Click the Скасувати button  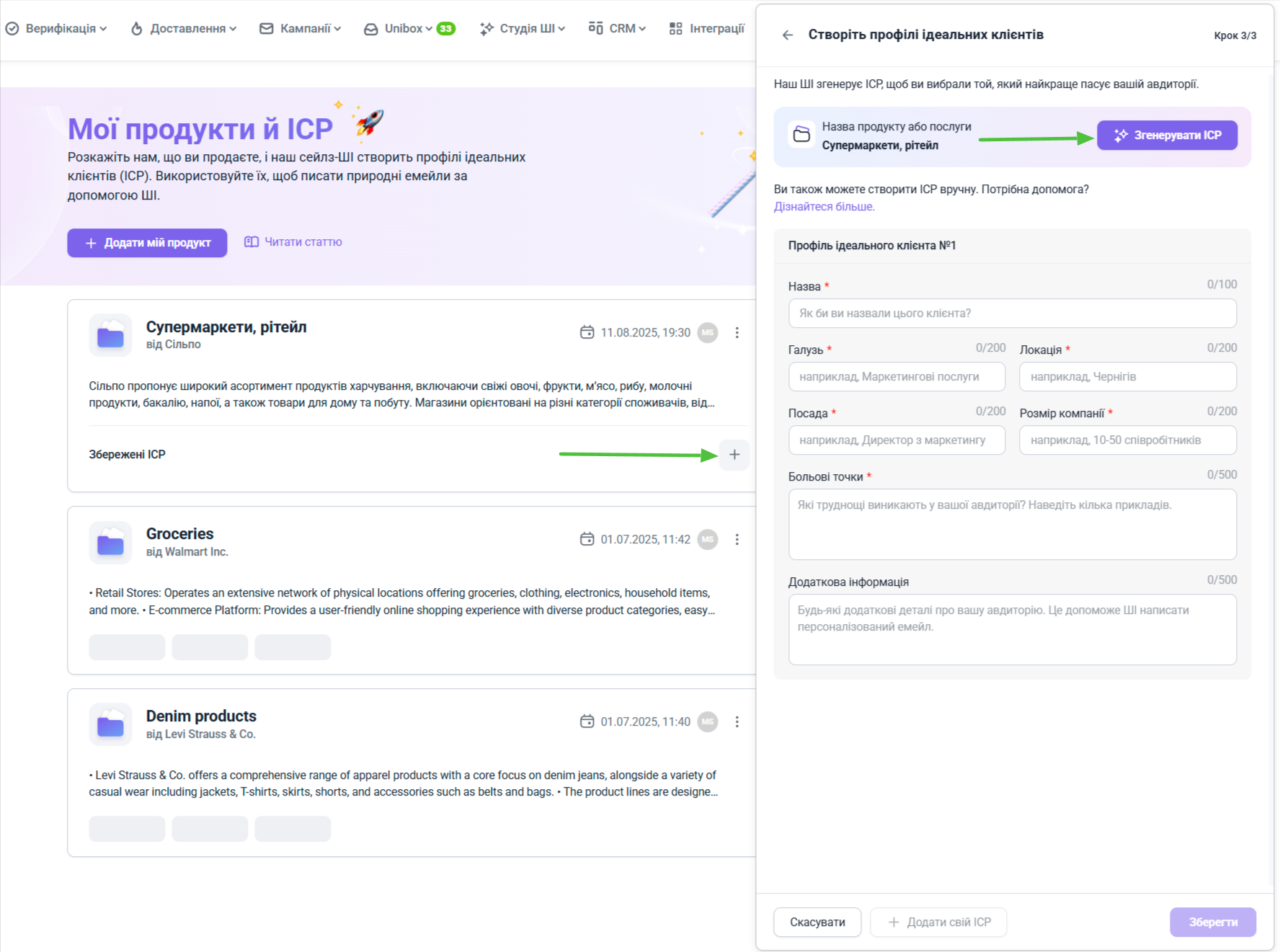[817, 922]
